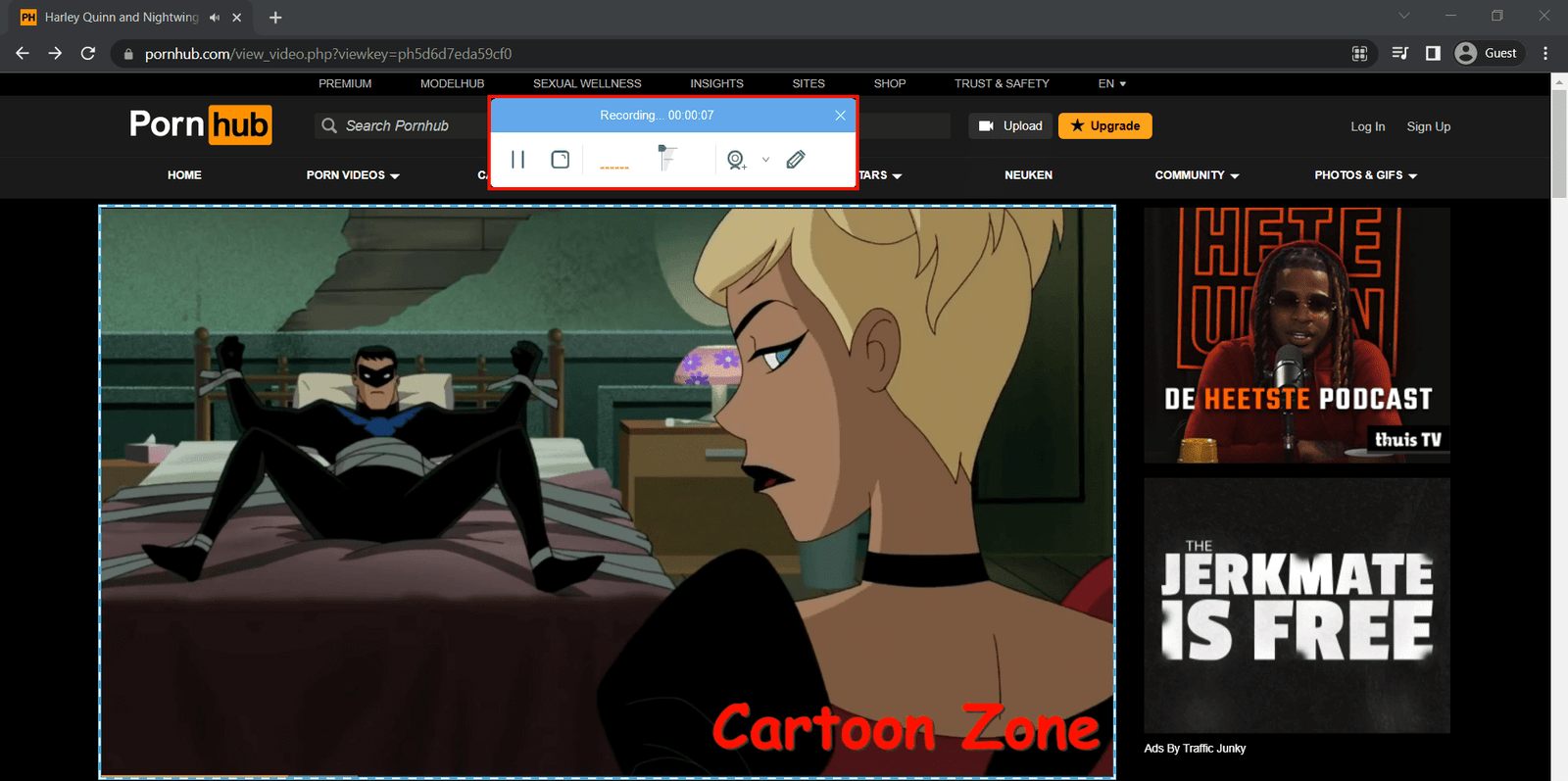The image size is (1568, 781).
Task: Toggle the browser side panel
Action: point(1433,53)
